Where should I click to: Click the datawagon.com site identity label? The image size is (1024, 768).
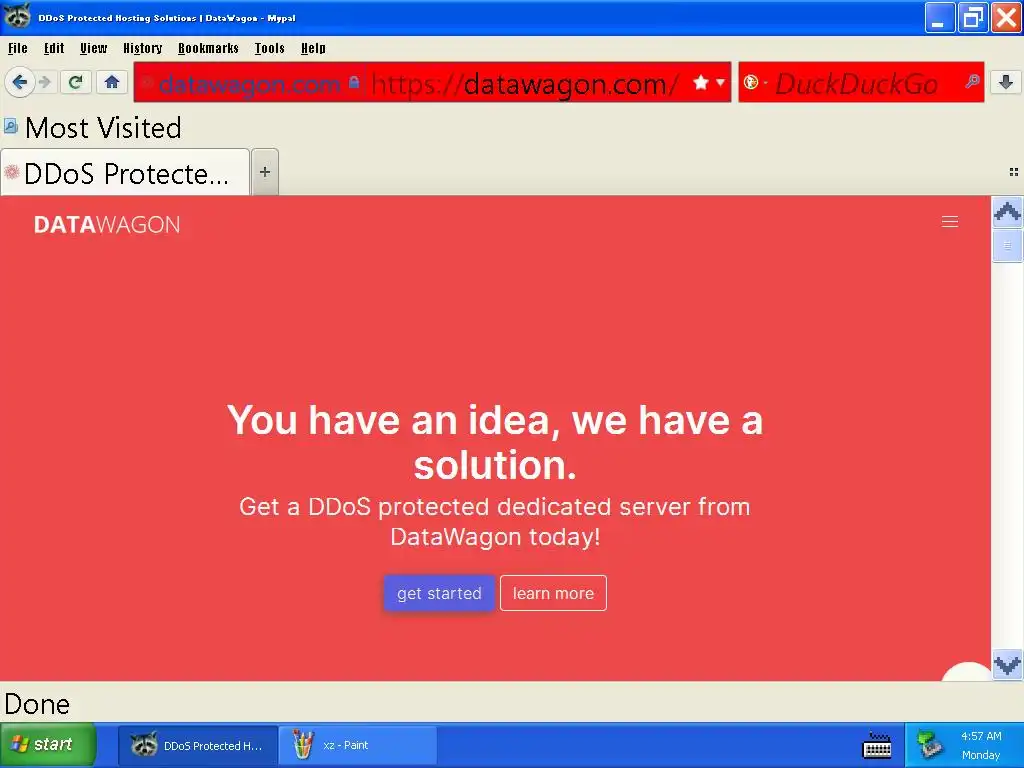coord(249,84)
